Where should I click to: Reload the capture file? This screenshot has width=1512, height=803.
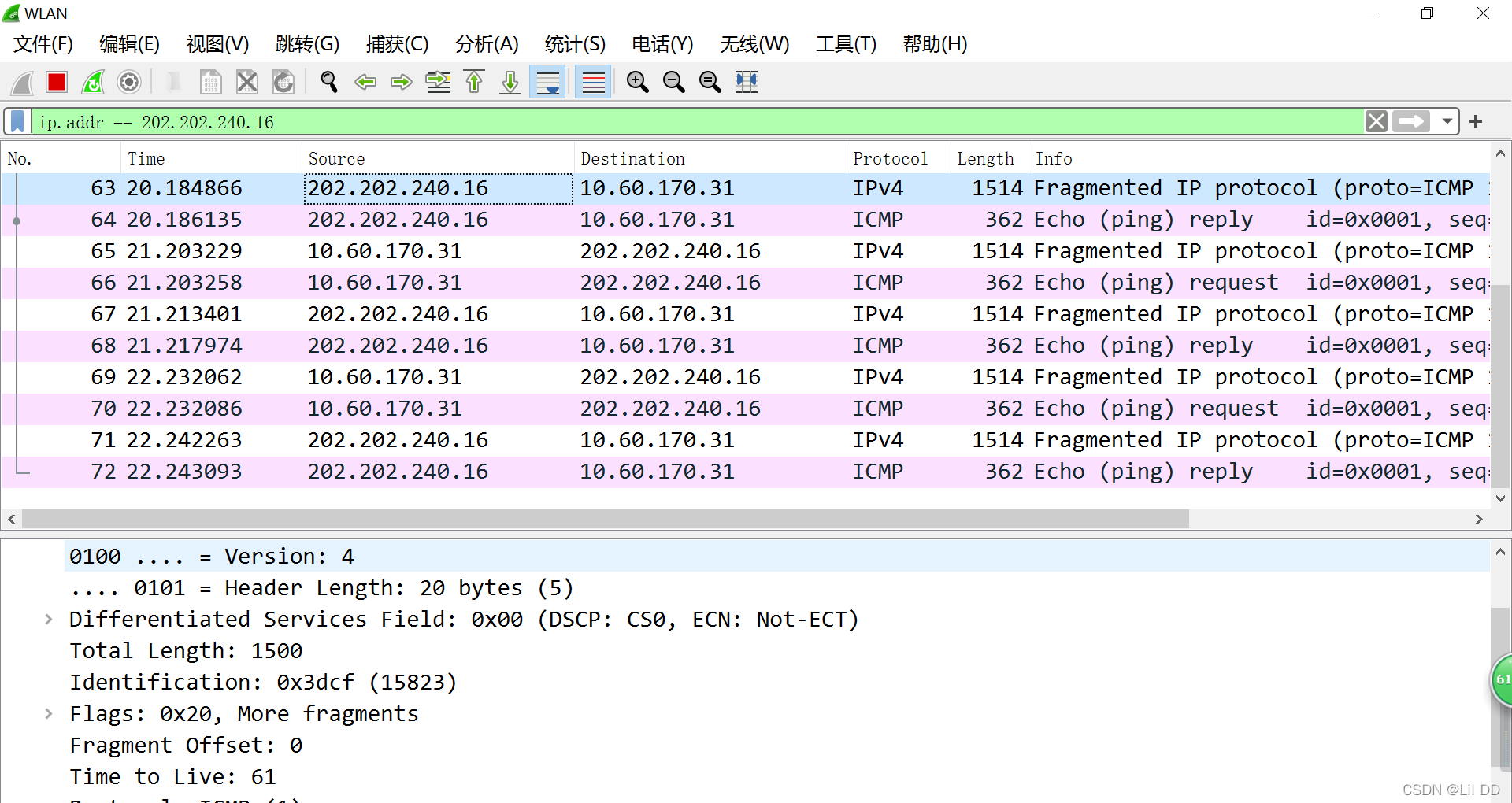pos(283,82)
